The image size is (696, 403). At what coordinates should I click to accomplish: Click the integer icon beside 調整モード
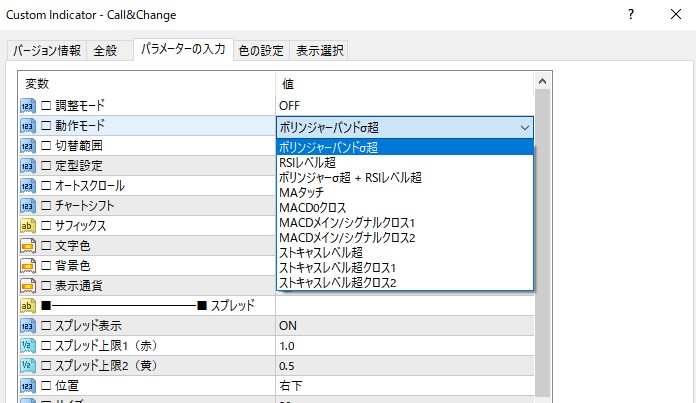[x=28, y=105]
